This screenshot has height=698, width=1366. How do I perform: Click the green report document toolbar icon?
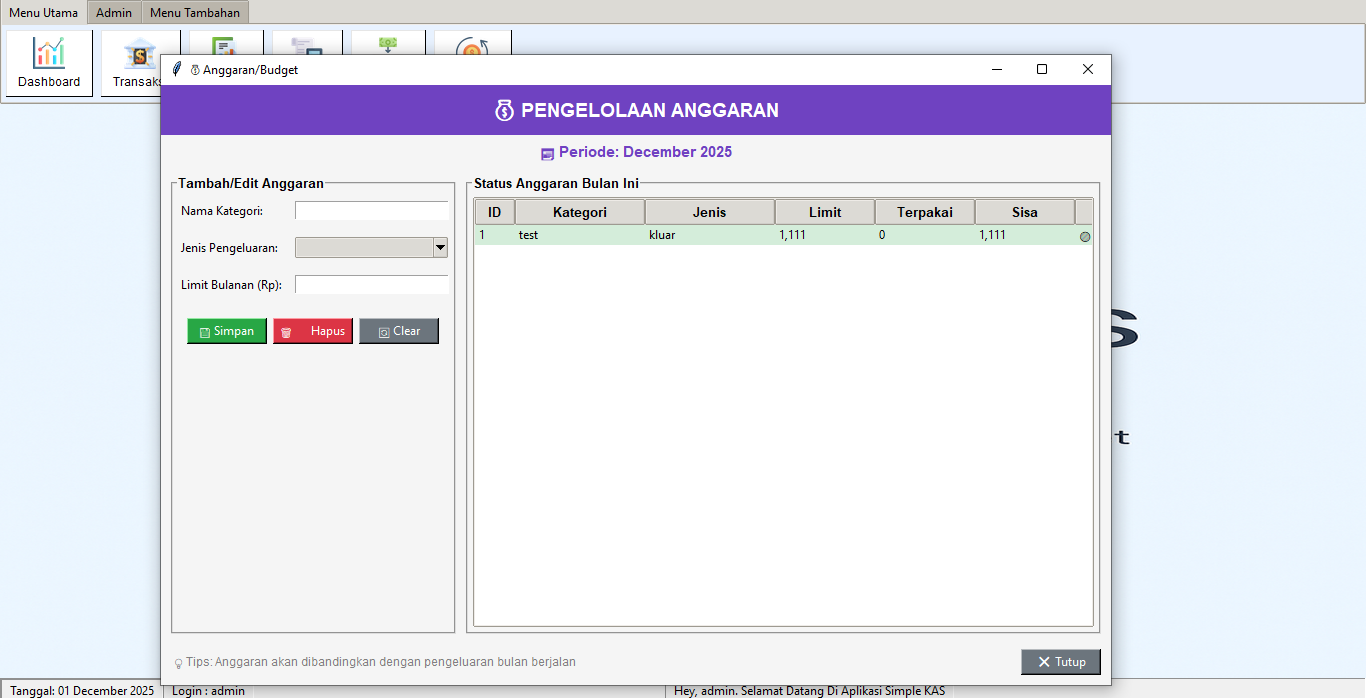(225, 45)
